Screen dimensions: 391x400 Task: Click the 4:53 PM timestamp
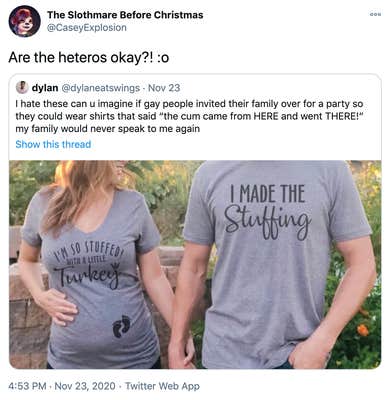(x=28, y=386)
